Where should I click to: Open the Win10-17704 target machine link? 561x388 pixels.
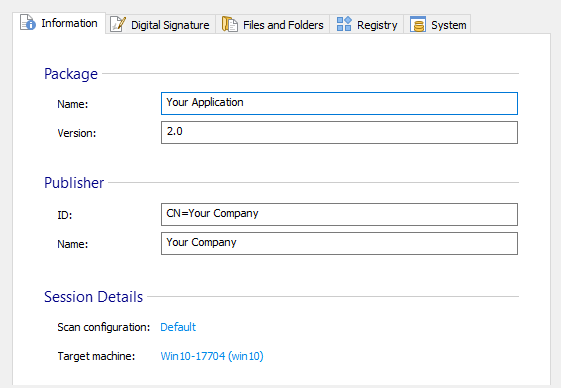[212, 356]
